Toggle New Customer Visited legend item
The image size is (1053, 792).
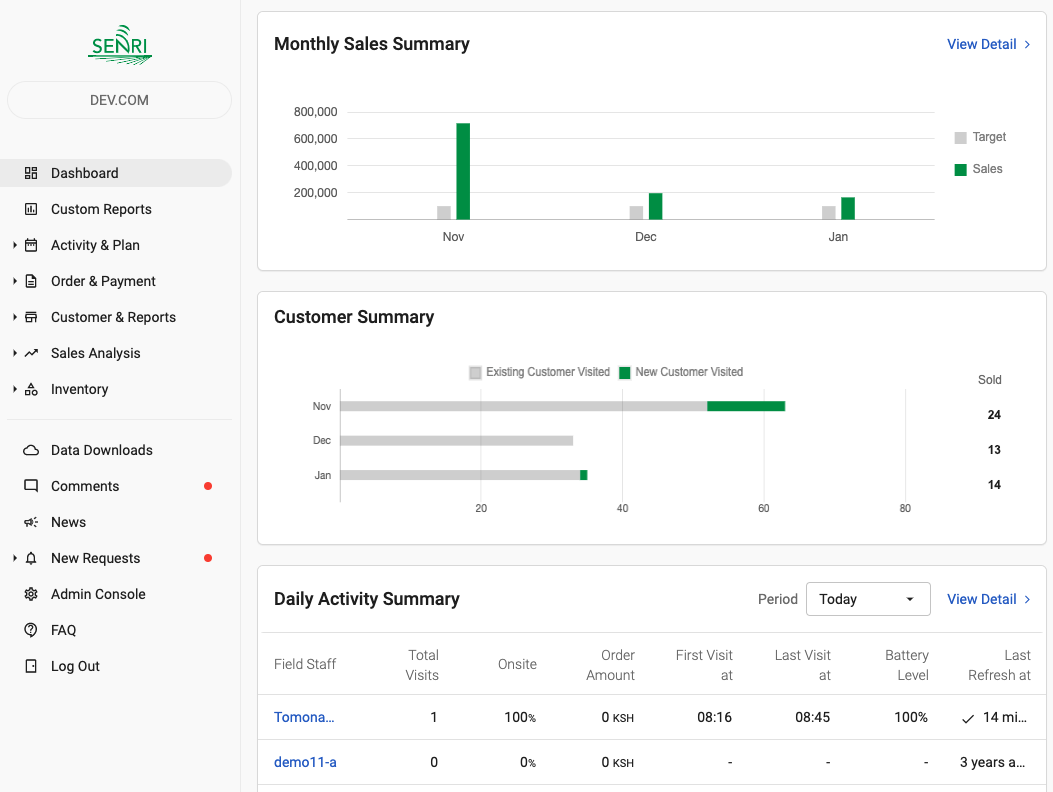(680, 372)
